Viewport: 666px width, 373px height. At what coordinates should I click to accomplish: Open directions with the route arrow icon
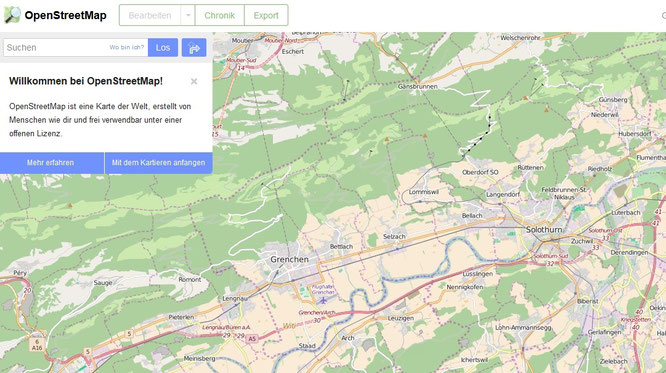194,48
